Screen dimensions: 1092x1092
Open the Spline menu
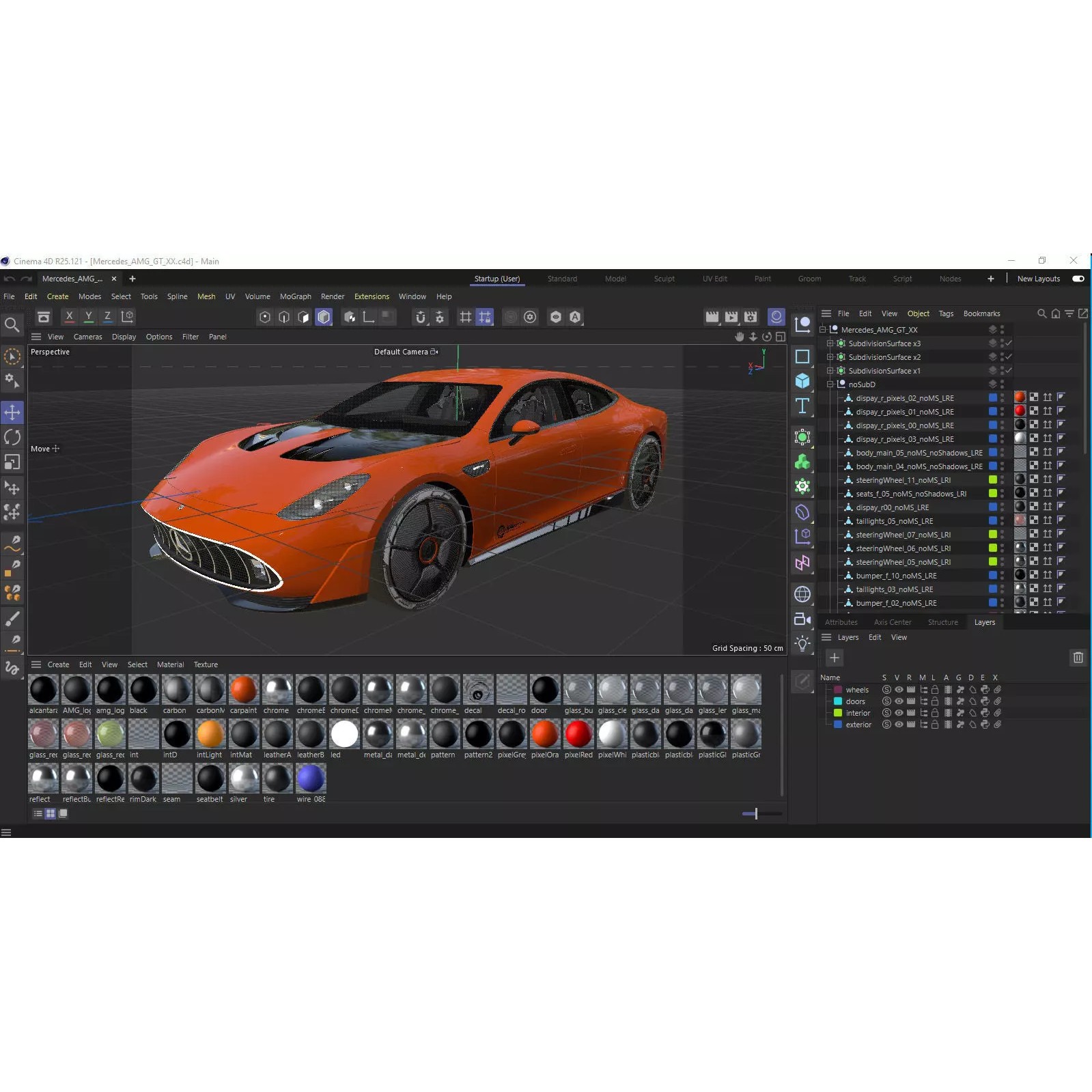click(177, 296)
